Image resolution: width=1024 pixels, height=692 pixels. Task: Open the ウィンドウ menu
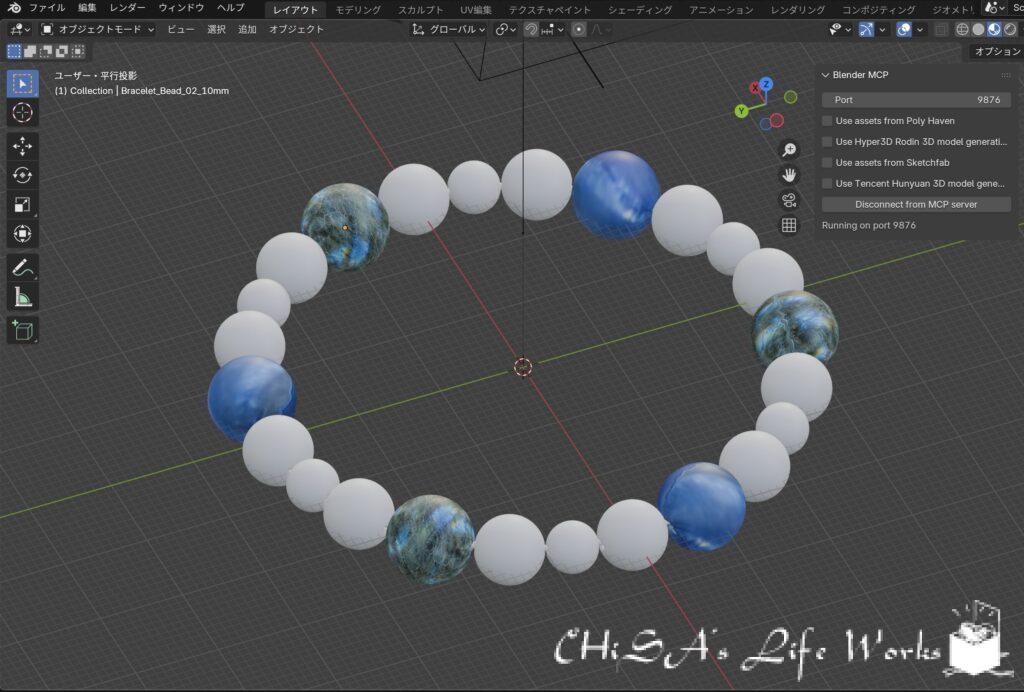tap(181, 8)
